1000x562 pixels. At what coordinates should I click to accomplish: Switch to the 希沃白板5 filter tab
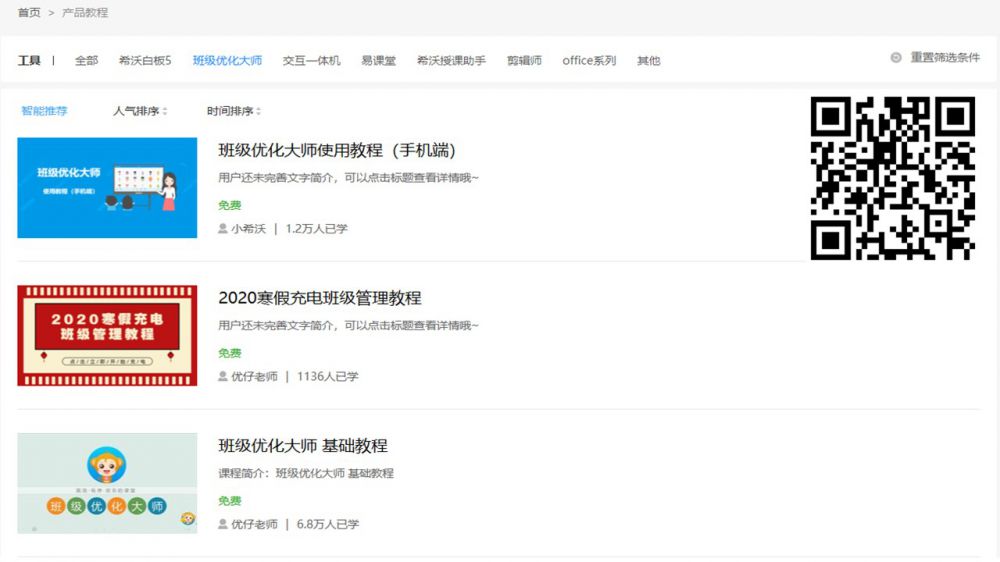(x=145, y=61)
